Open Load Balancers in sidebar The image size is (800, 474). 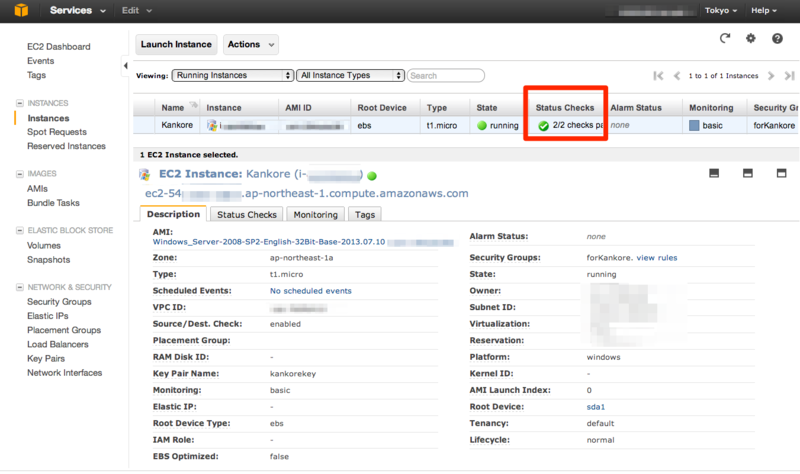click(x=58, y=344)
